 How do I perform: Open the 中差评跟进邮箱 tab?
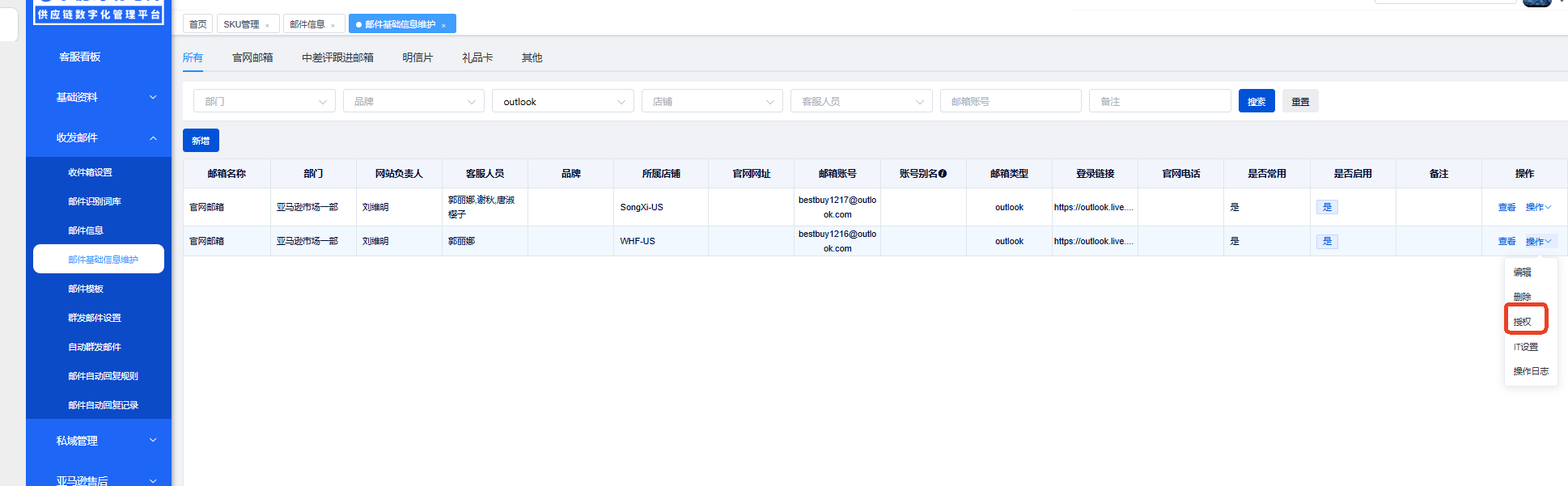(337, 57)
